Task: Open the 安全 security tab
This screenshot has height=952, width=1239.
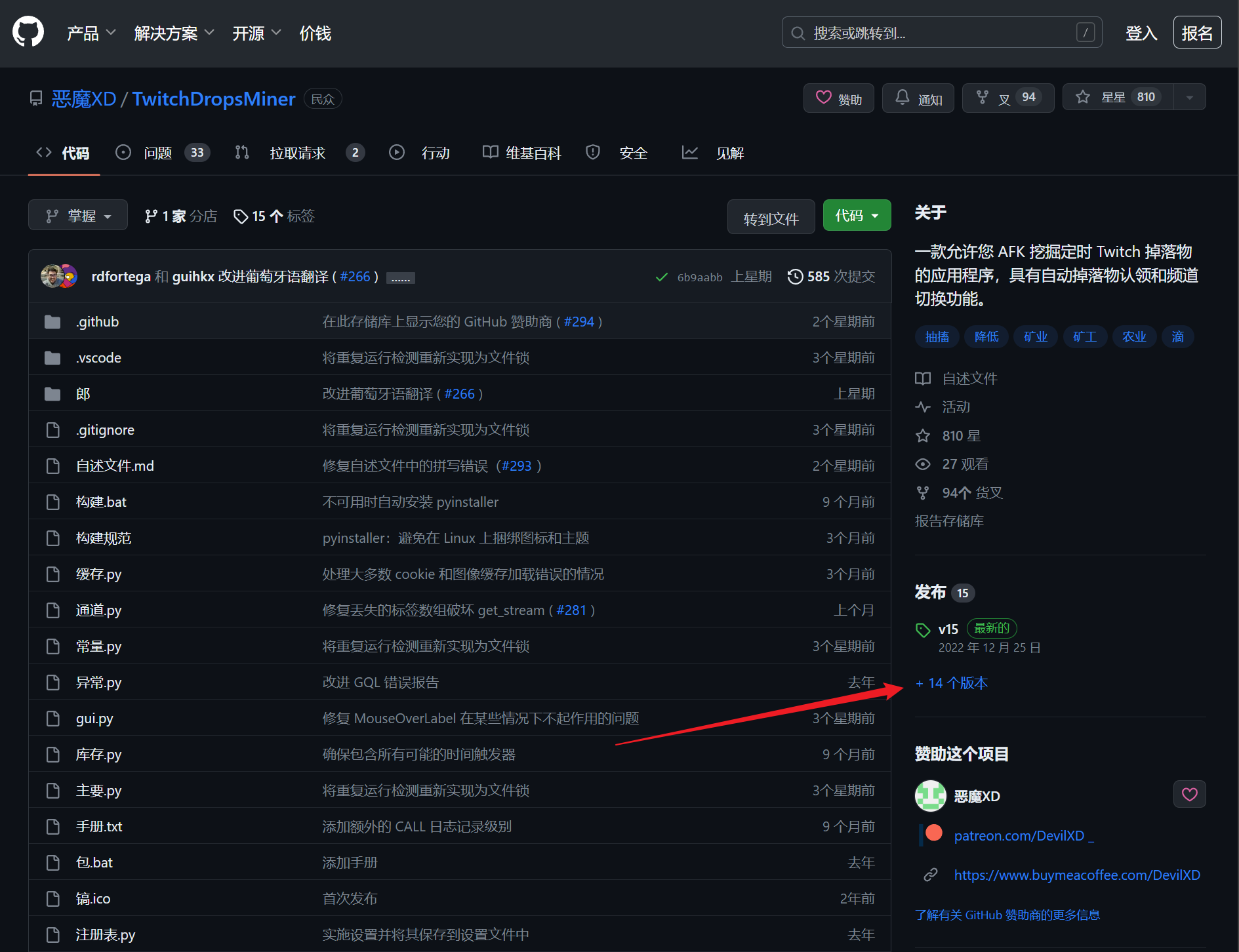Action: click(617, 153)
